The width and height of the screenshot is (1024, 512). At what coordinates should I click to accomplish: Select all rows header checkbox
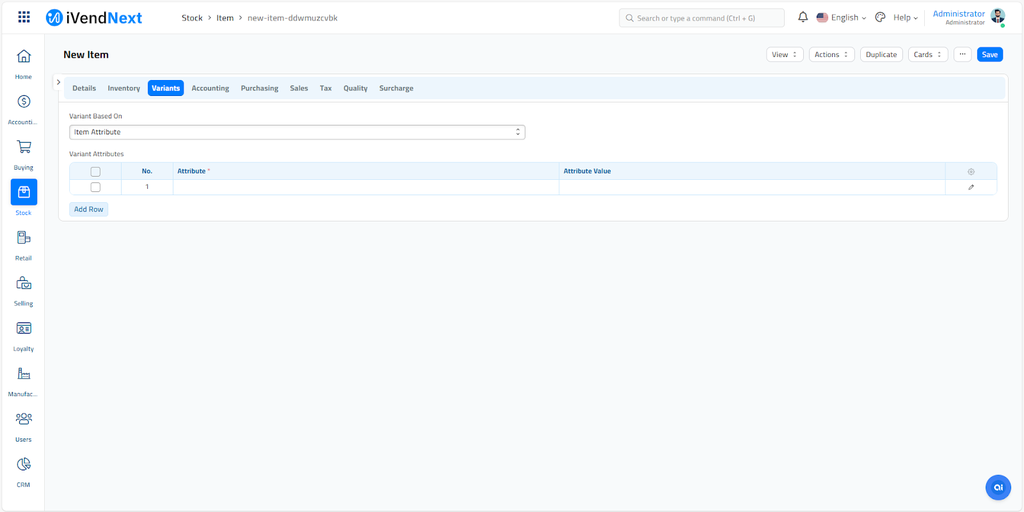[95, 171]
